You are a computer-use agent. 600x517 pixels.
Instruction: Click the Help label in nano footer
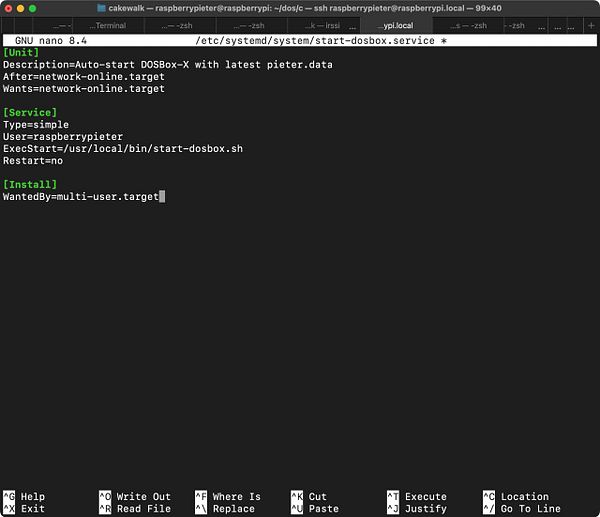point(33,497)
